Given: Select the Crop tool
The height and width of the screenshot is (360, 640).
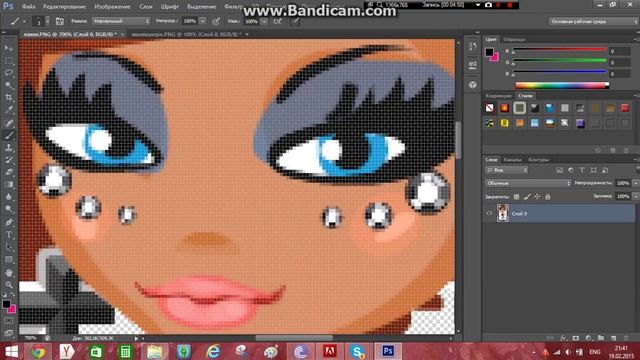Looking at the screenshot, I should coord(9,98).
